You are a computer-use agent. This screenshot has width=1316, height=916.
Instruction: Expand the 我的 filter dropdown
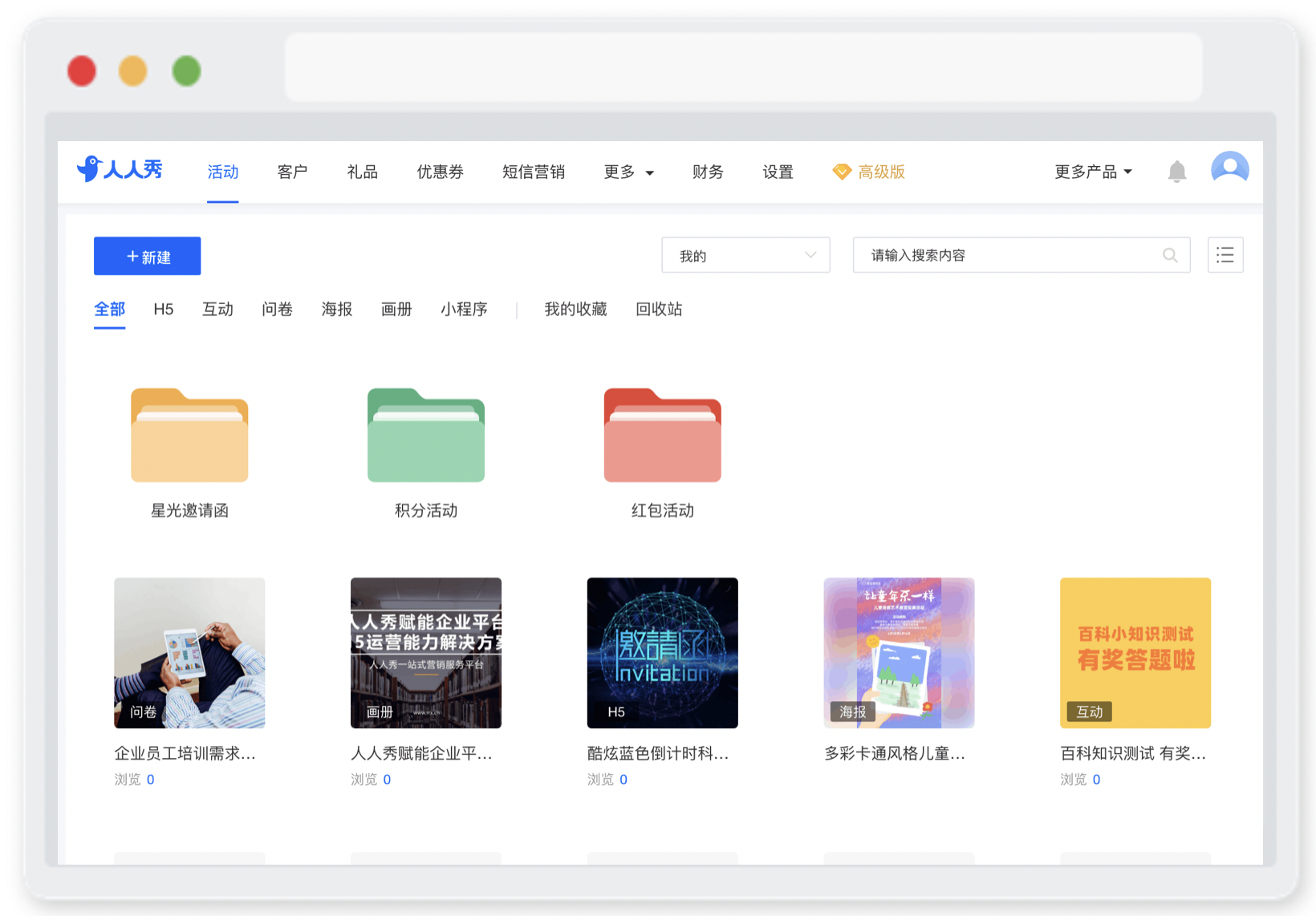click(x=745, y=255)
